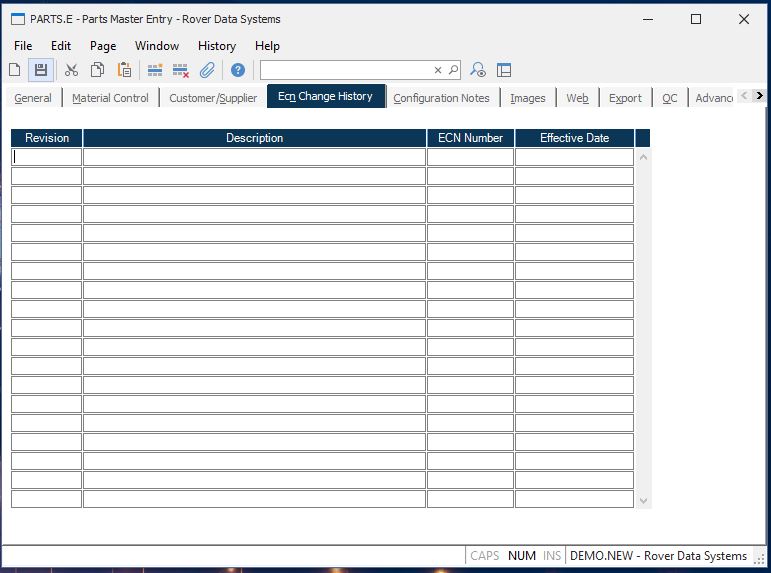Open the Window menu
The image size is (771, 573).
tap(157, 46)
